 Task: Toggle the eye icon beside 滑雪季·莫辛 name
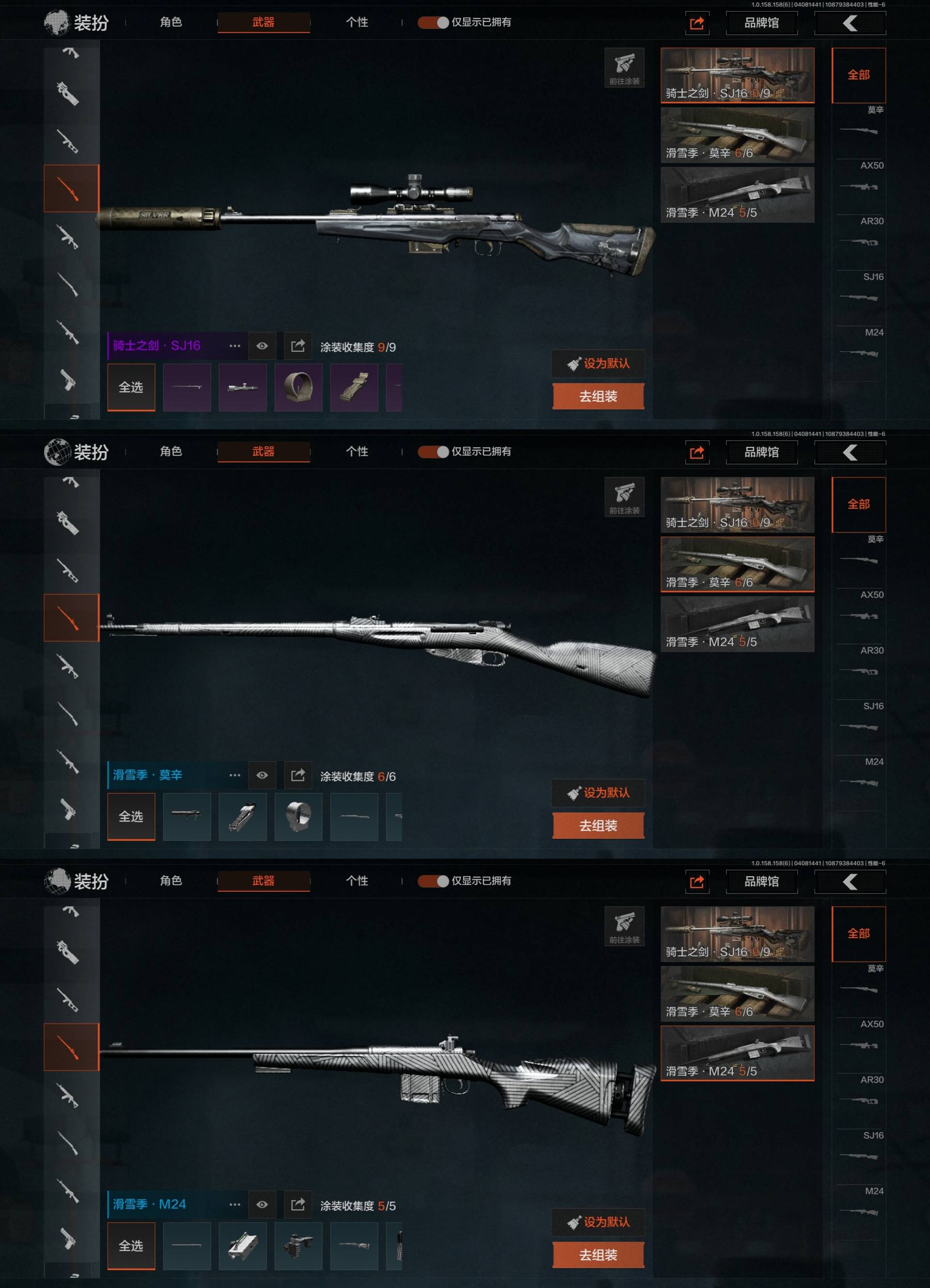coord(262,775)
